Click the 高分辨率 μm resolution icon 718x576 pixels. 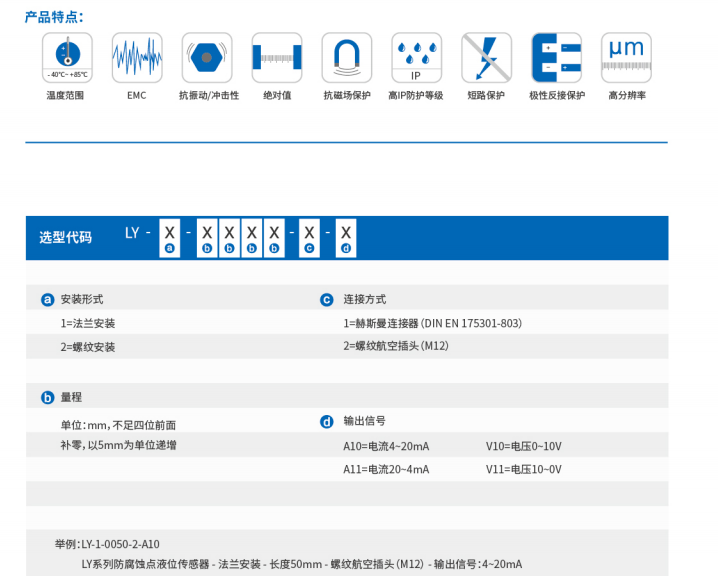tap(626, 58)
